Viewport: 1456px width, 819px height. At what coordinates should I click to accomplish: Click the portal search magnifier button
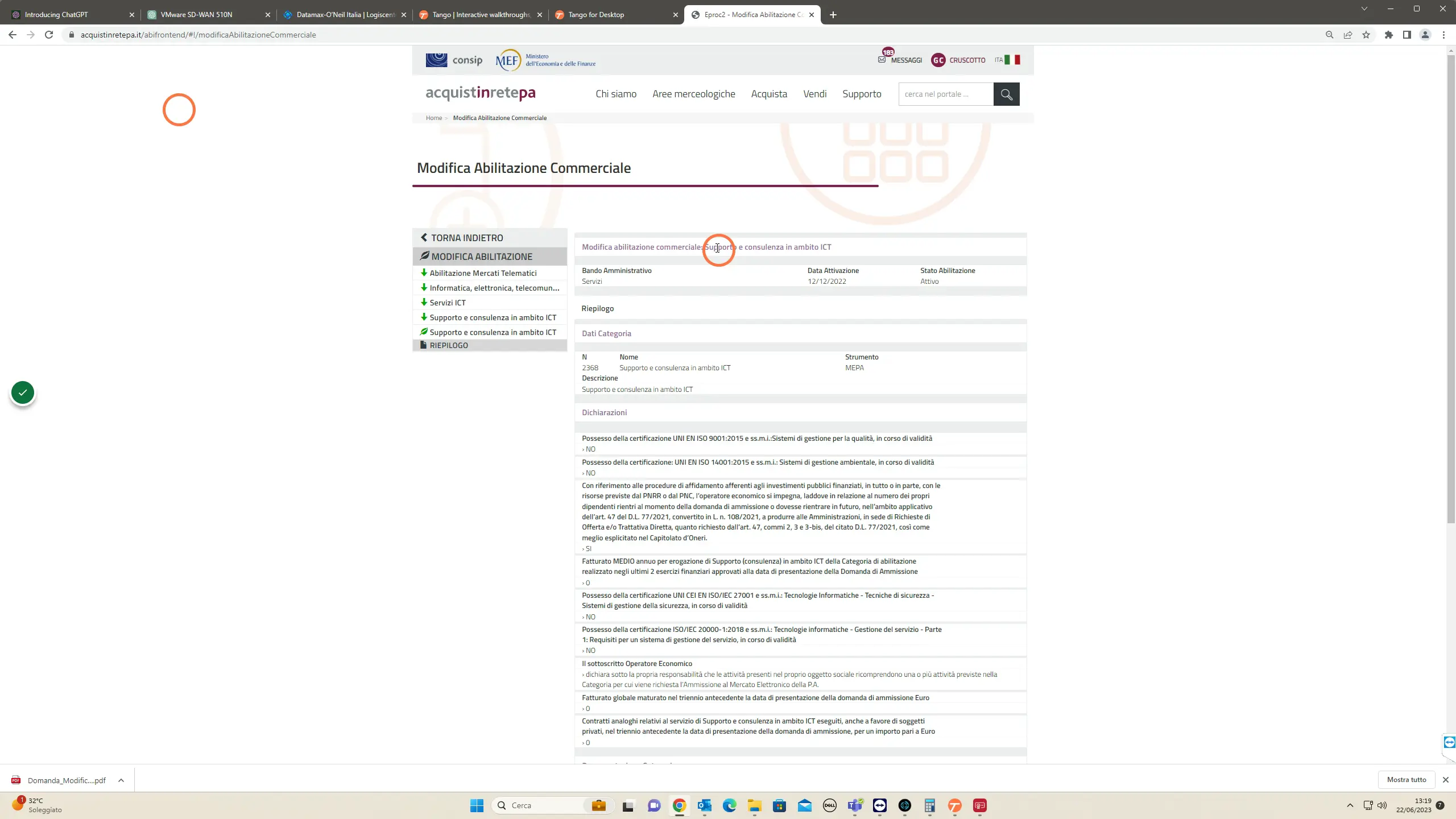point(1006,94)
